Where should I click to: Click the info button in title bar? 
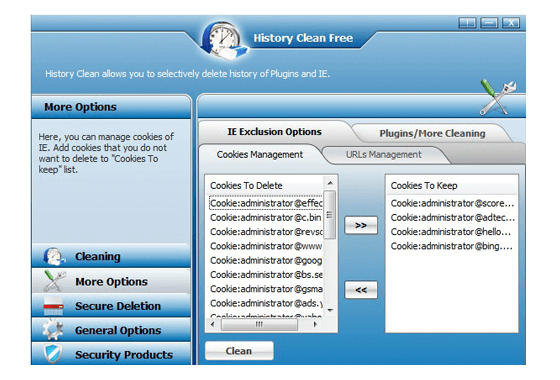pyautogui.click(x=467, y=23)
